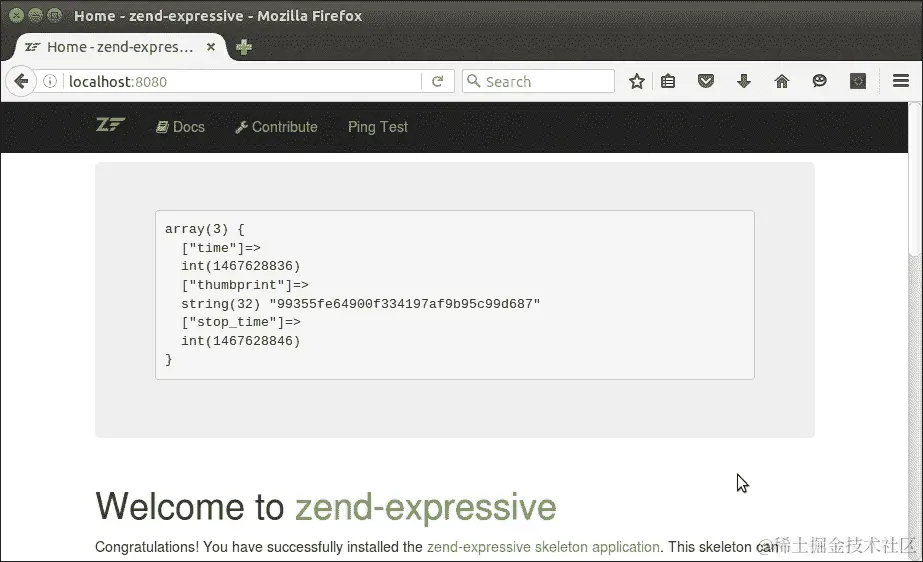This screenshot has height=562, width=923.
Task: Click the text array(3) {
Action: click(x=204, y=229)
